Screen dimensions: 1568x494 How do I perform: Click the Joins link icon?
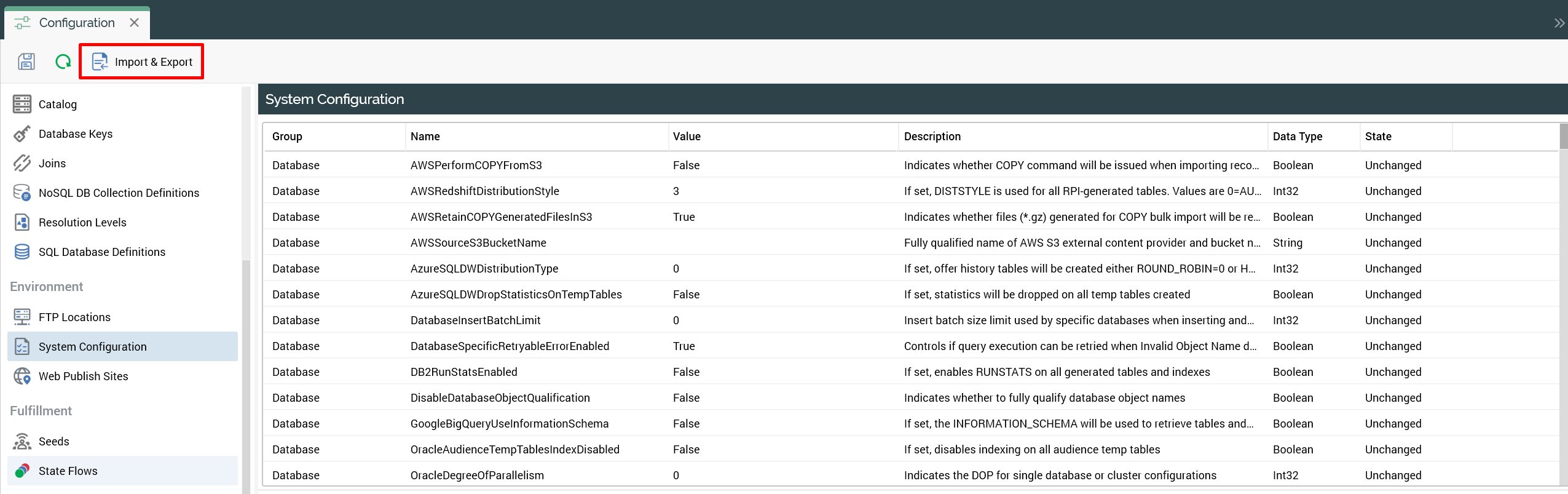(22, 164)
